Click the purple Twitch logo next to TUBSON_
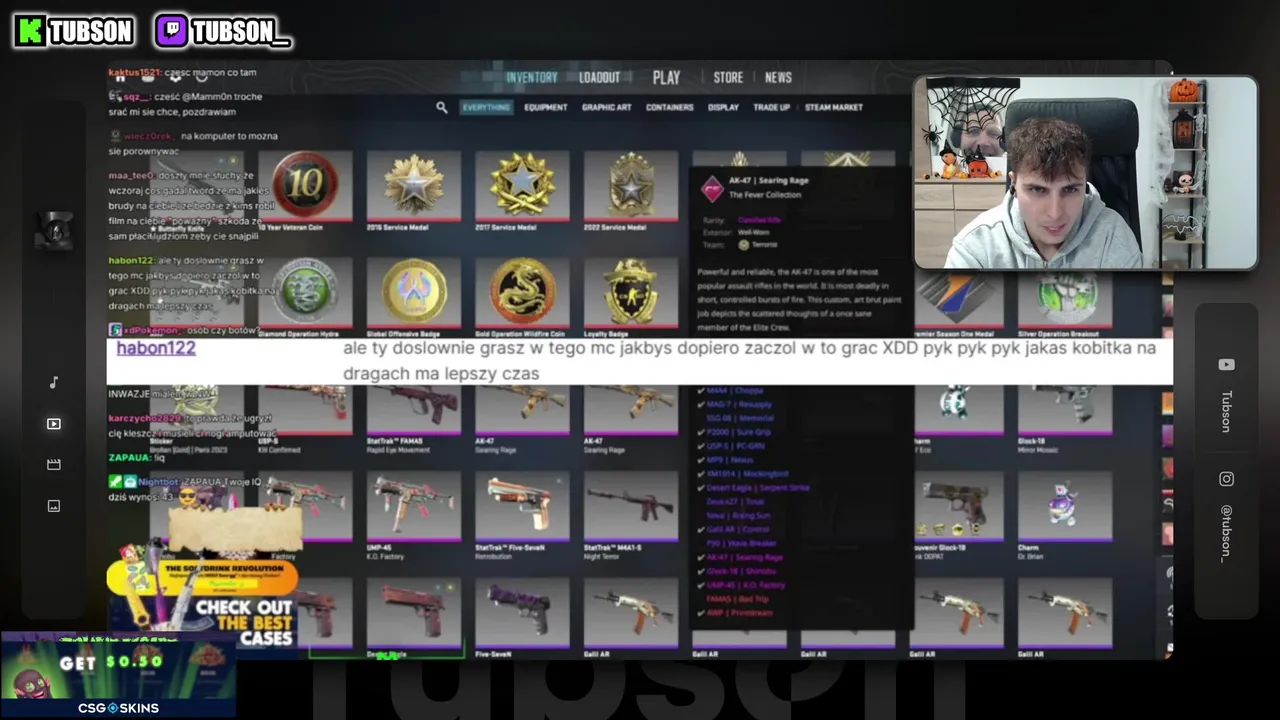 pos(172,31)
